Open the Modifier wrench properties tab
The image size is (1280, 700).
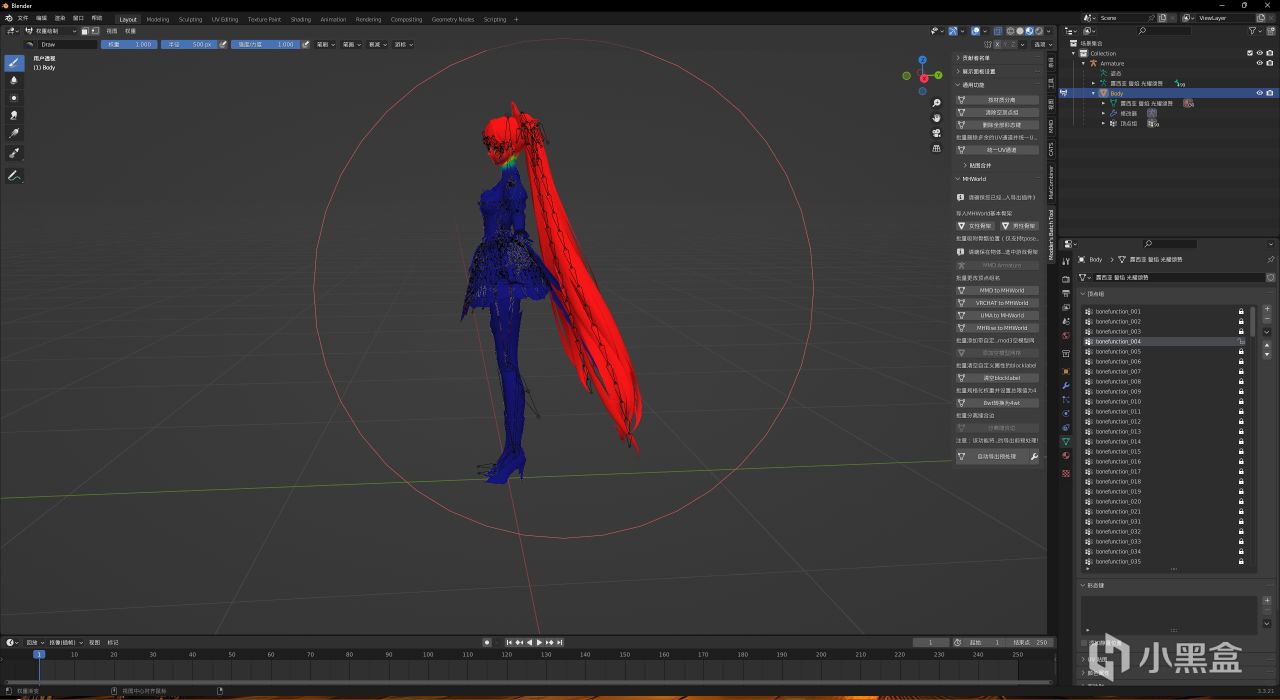pos(1066,385)
